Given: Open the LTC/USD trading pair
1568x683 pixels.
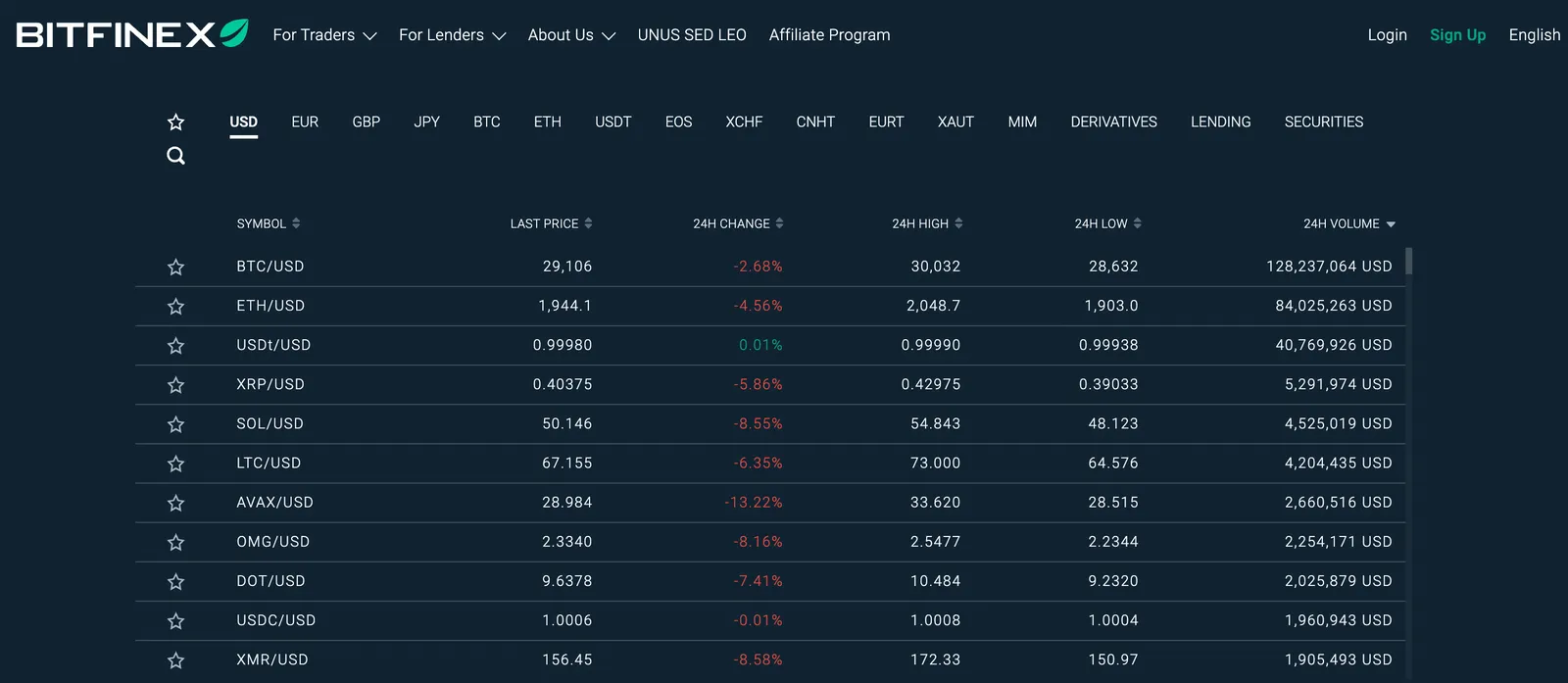Looking at the screenshot, I should [x=269, y=463].
